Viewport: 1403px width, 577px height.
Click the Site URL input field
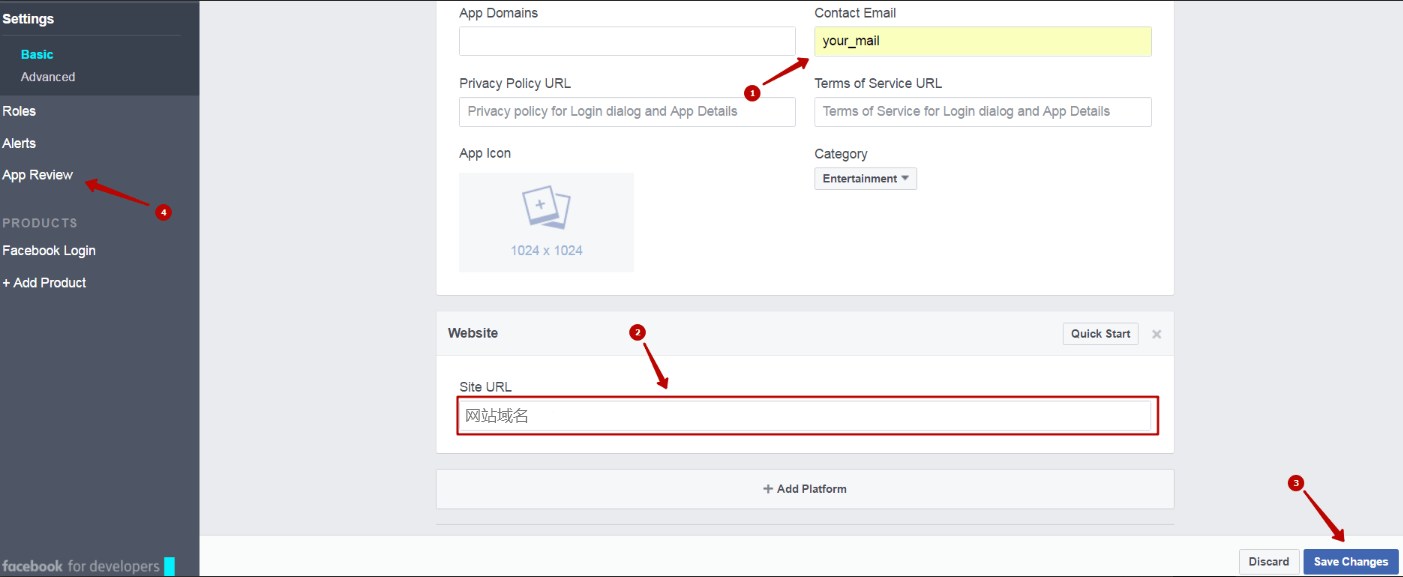[808, 416]
